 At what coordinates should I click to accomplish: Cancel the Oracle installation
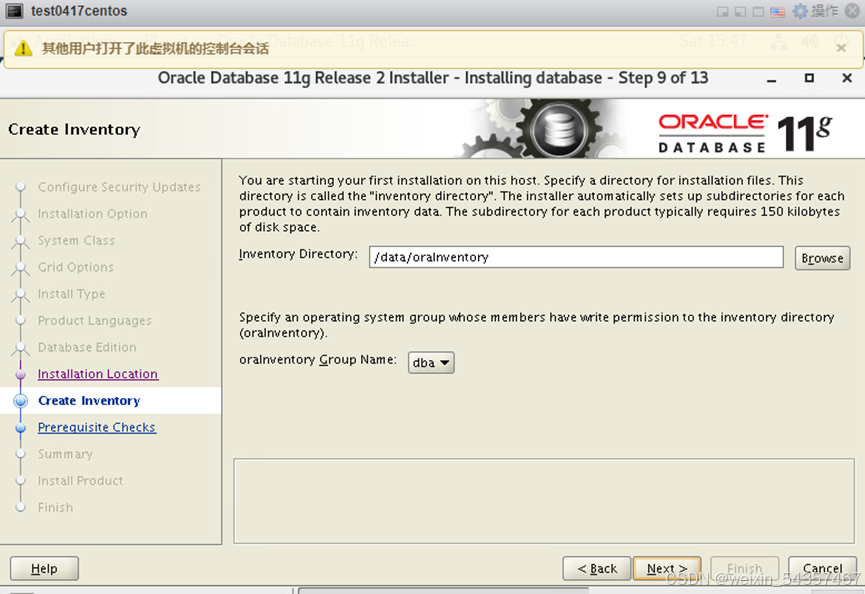pos(822,568)
